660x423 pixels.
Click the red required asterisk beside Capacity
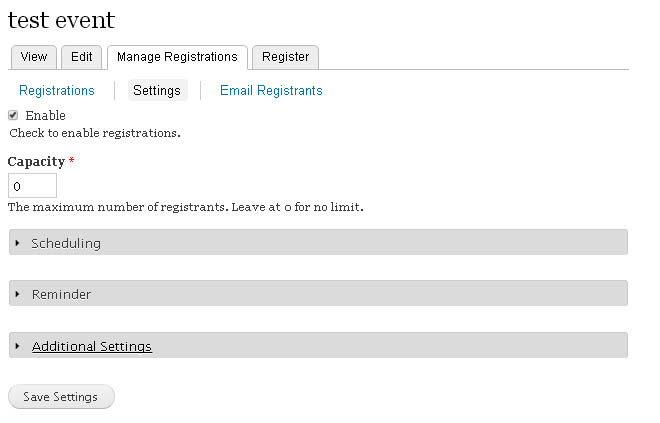pyautogui.click(x=72, y=160)
